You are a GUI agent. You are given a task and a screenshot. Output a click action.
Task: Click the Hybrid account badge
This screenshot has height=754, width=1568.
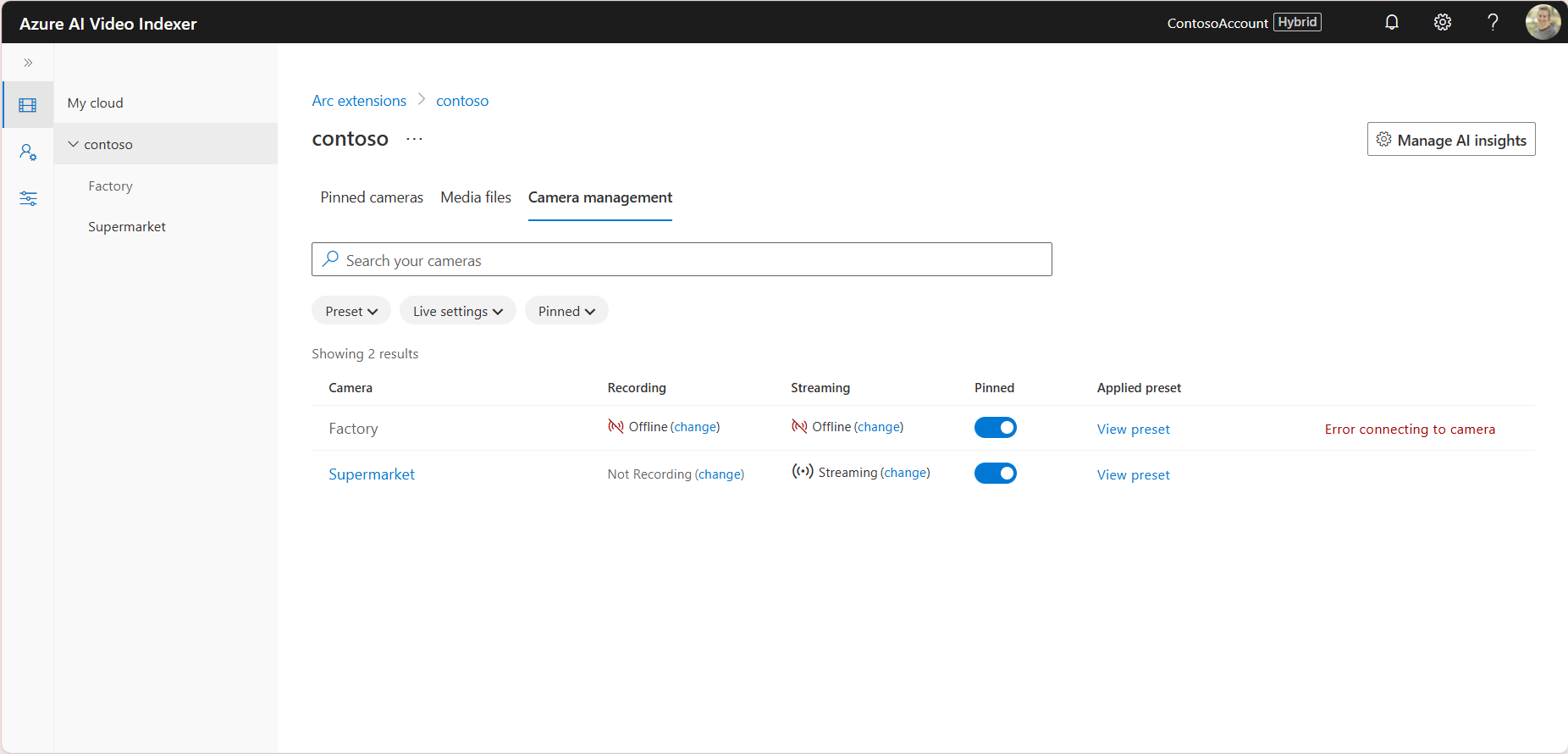click(1297, 22)
